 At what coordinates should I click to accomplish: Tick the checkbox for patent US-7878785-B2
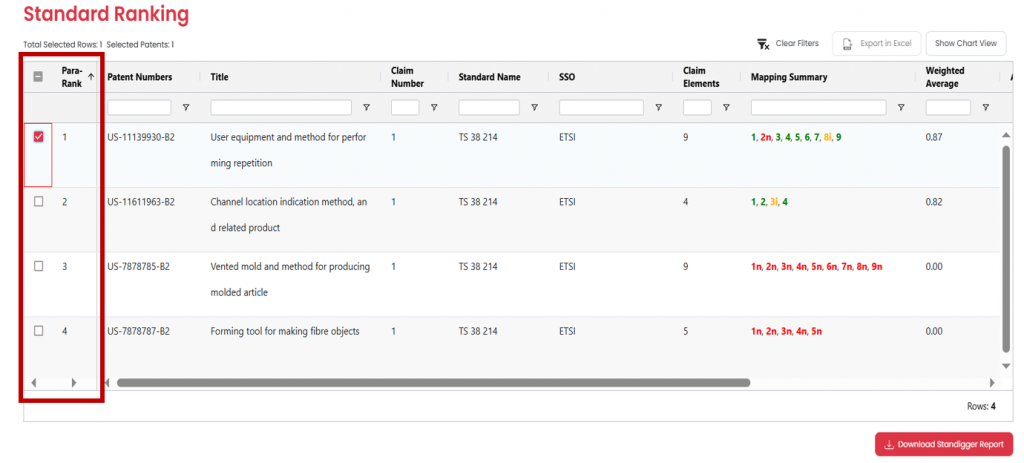[x=39, y=266]
